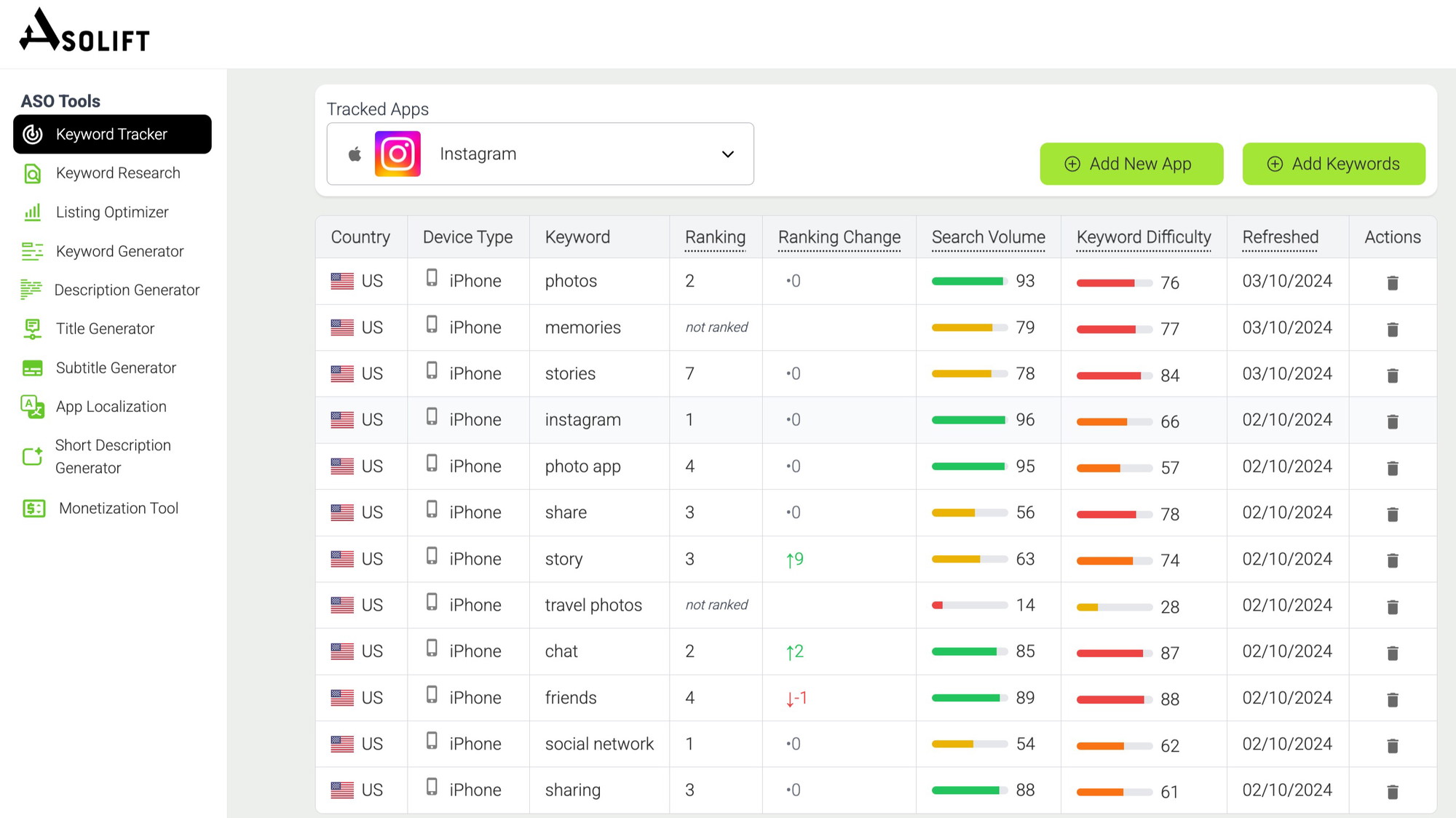
Task: Click ranking change '↑9' for story
Action: click(x=794, y=559)
